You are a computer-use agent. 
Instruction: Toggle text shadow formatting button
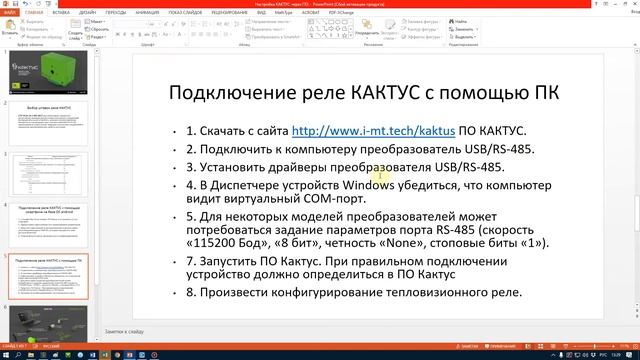(140, 35)
